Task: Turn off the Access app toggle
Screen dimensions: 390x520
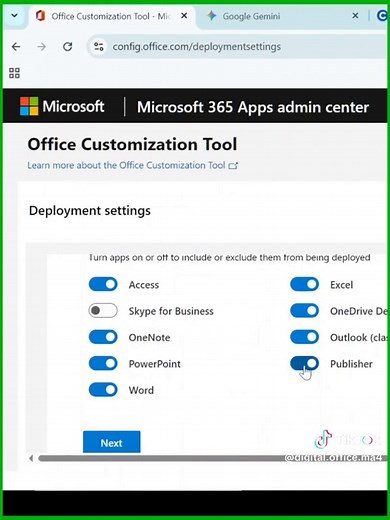Action: (x=103, y=285)
